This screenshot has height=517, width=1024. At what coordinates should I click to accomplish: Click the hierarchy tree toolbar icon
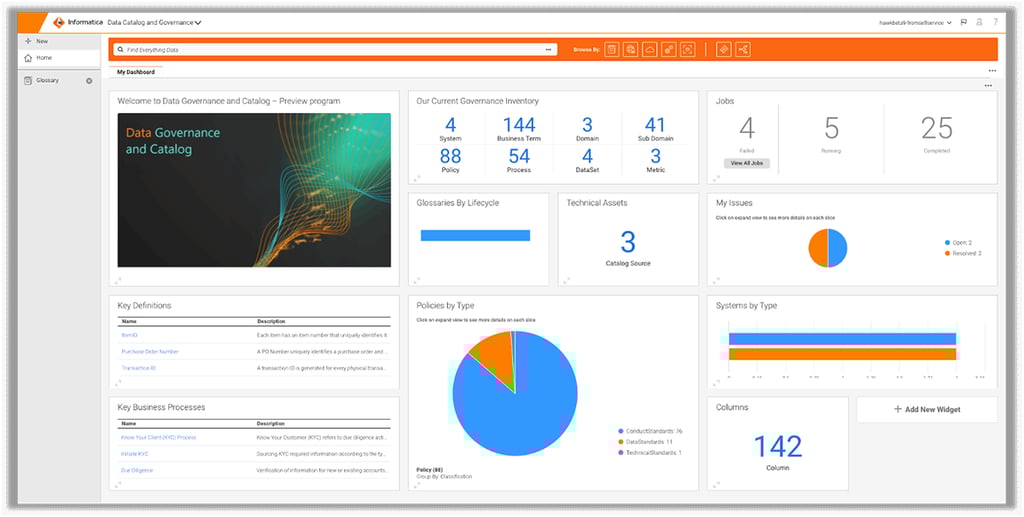tap(743, 50)
